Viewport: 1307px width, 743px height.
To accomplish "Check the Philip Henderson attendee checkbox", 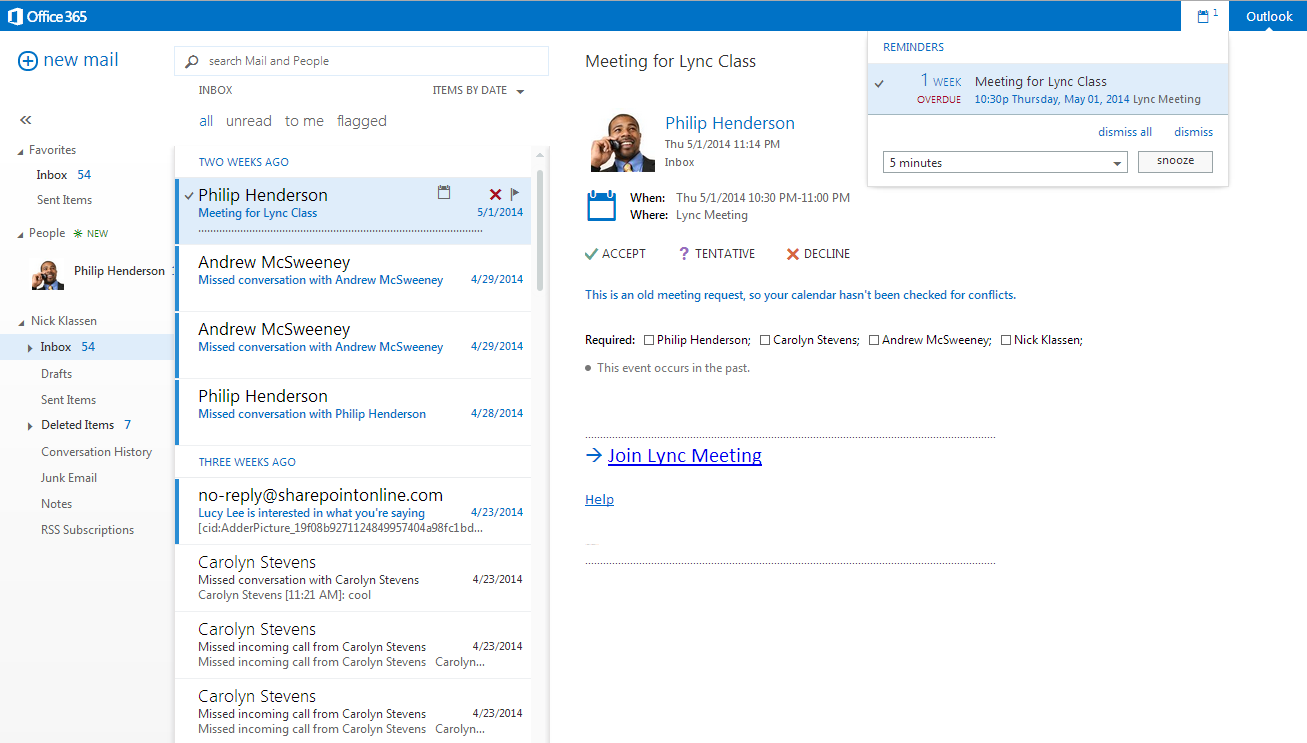I will (650, 340).
